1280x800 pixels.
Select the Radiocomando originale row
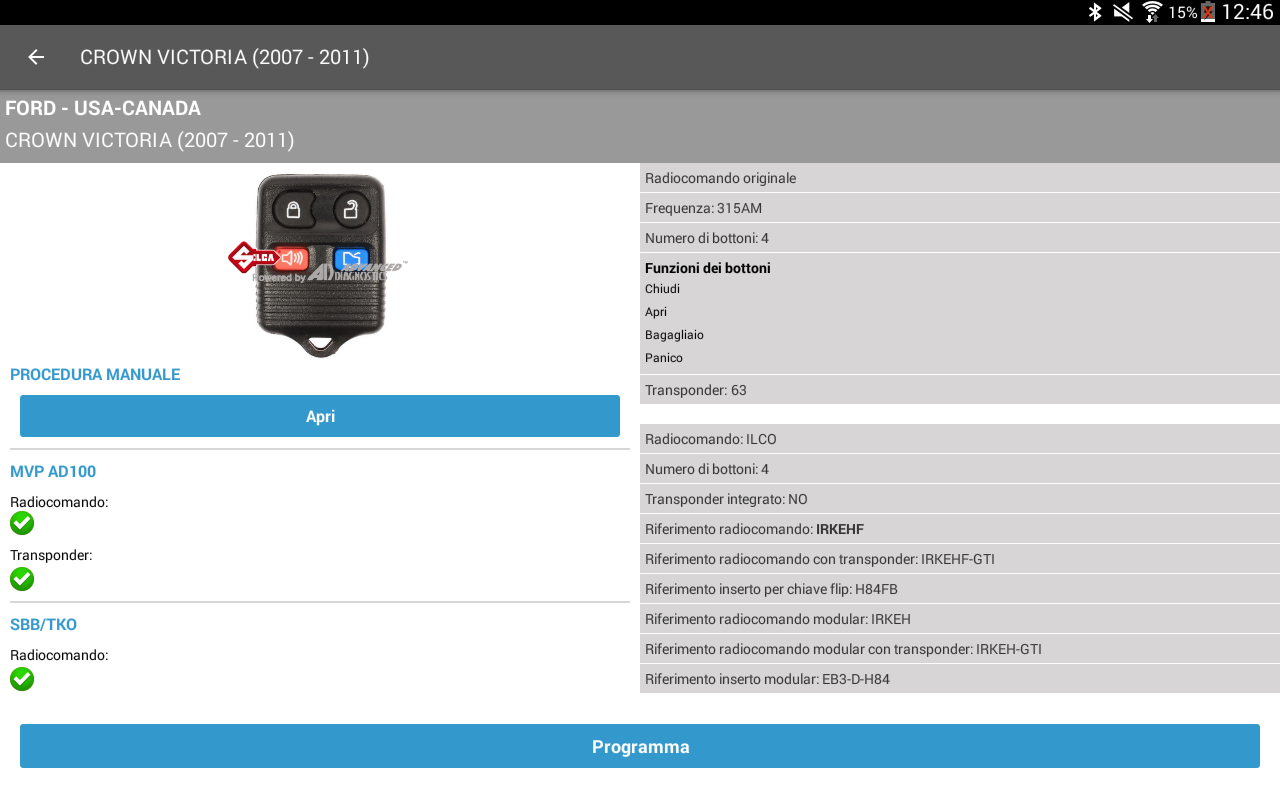click(x=960, y=178)
